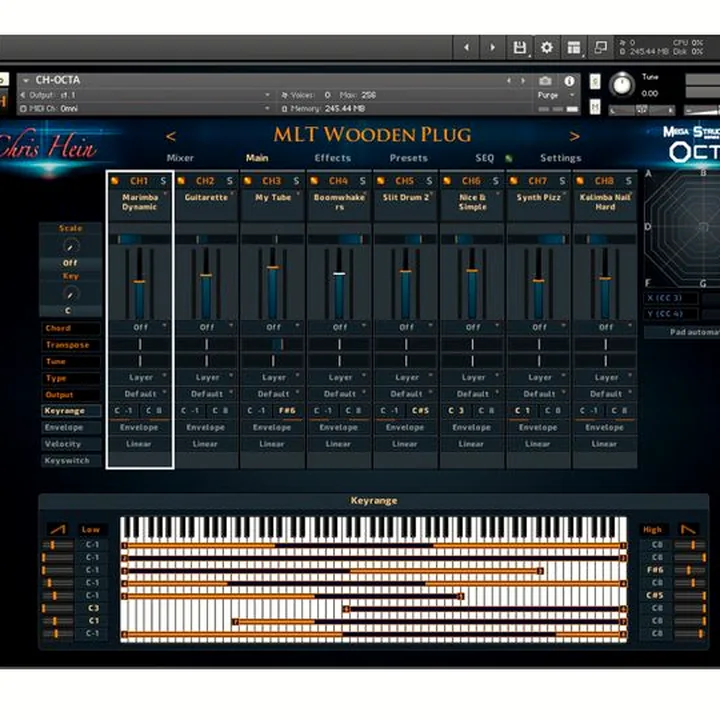Adjust the CH4 volume fader
The width and height of the screenshot is (720, 720).
(339, 274)
